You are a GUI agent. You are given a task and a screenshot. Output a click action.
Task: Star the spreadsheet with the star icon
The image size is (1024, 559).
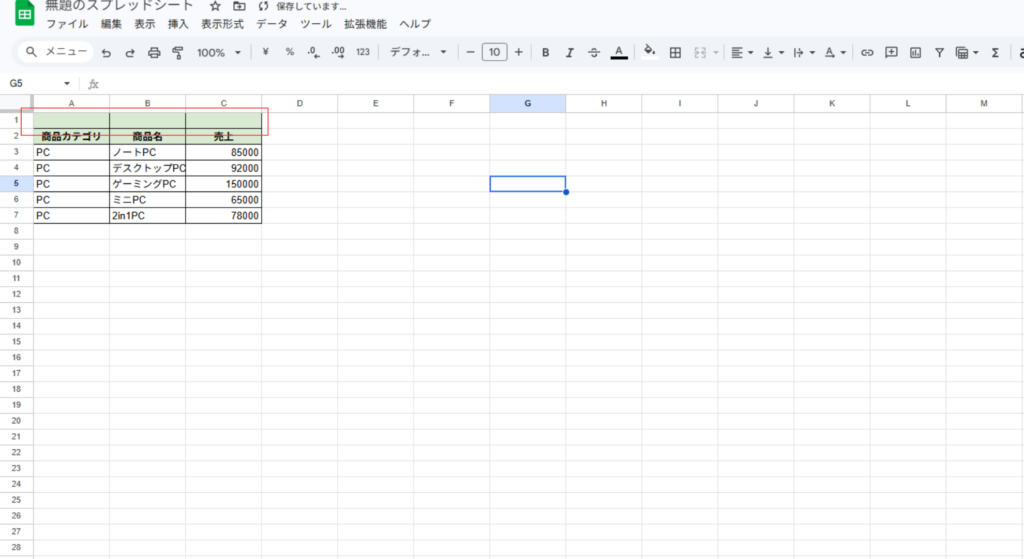[215, 6]
